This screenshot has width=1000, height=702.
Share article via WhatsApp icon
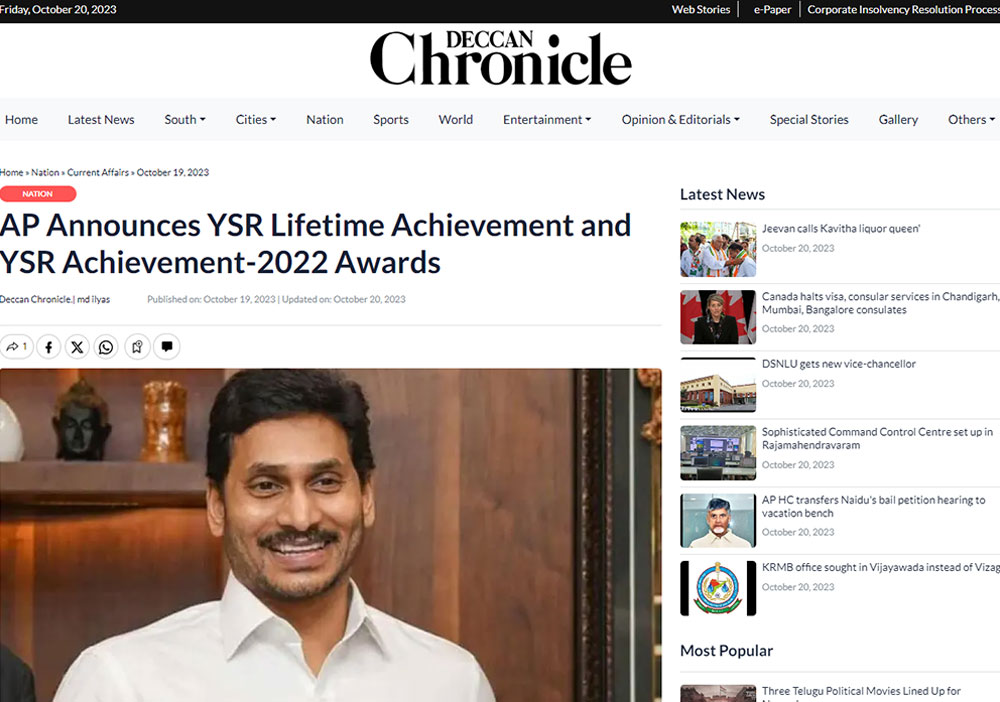click(x=106, y=347)
